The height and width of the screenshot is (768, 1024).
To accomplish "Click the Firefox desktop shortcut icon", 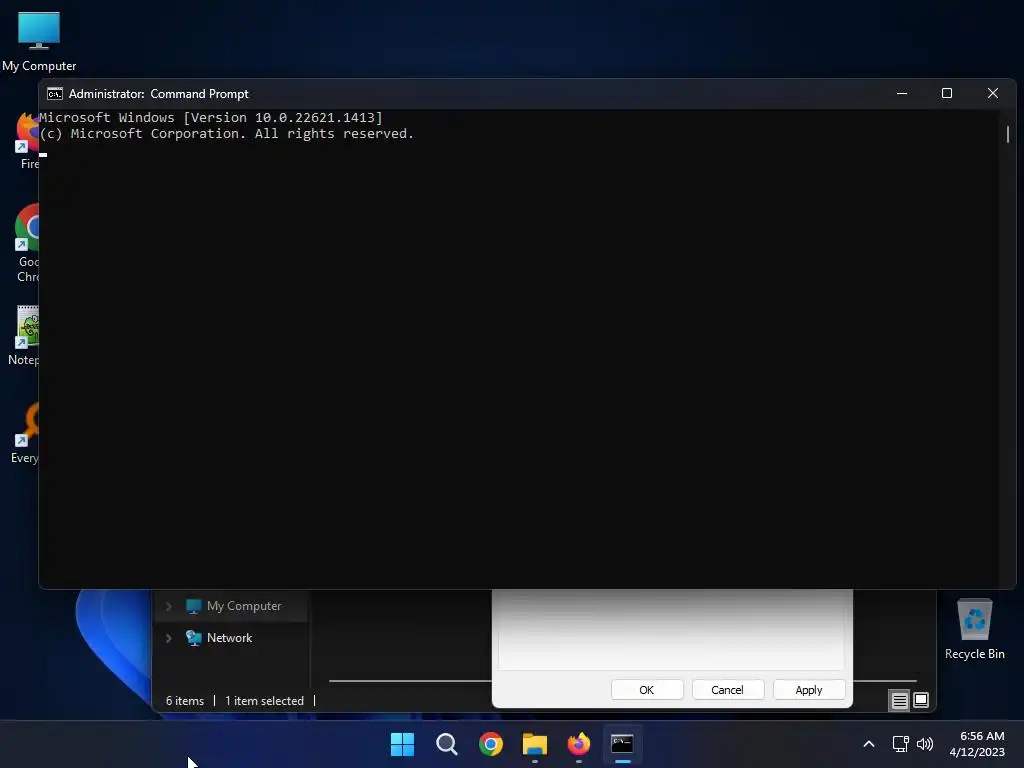I will [27, 133].
